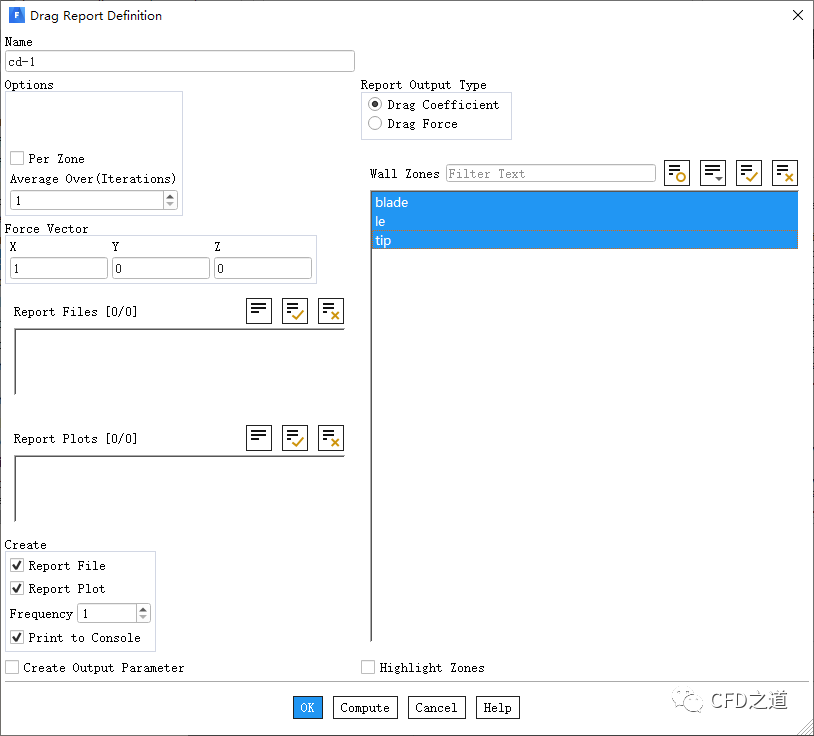Screen dimensions: 814x736
Task: Open Wall Zones list options dropdown
Action: [713, 173]
